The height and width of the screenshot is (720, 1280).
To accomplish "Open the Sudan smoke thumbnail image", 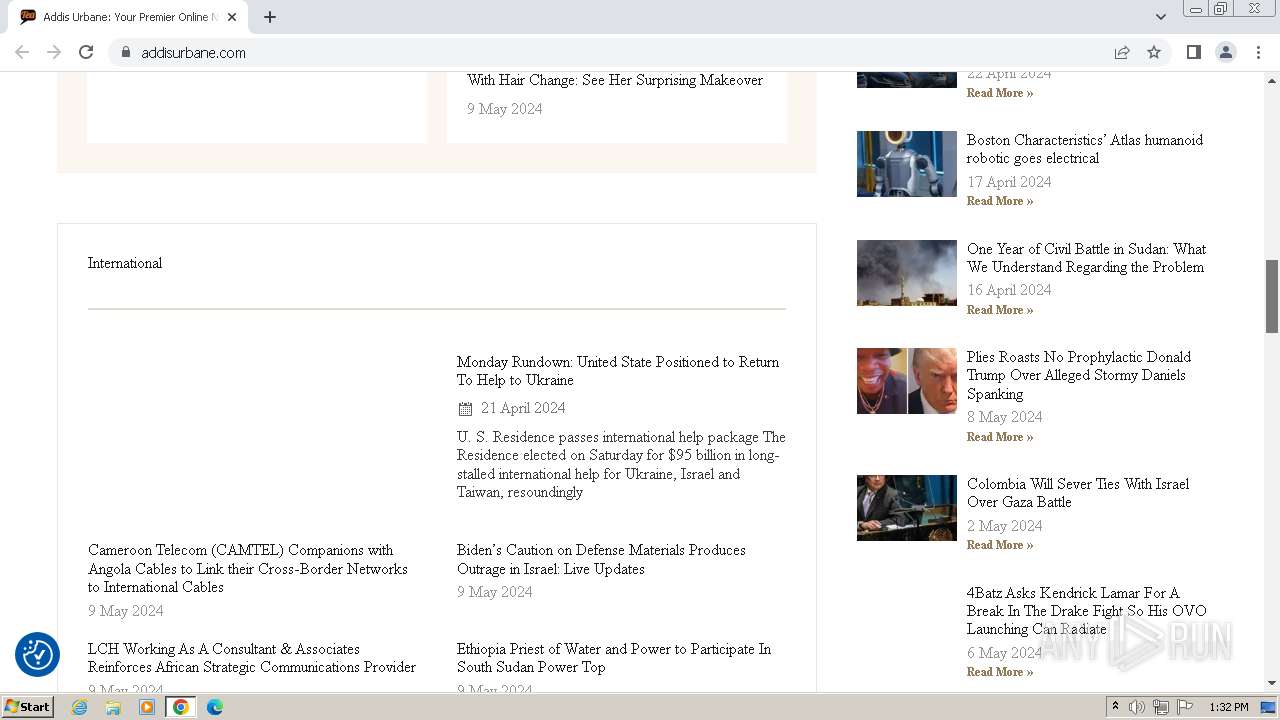I will [x=907, y=273].
